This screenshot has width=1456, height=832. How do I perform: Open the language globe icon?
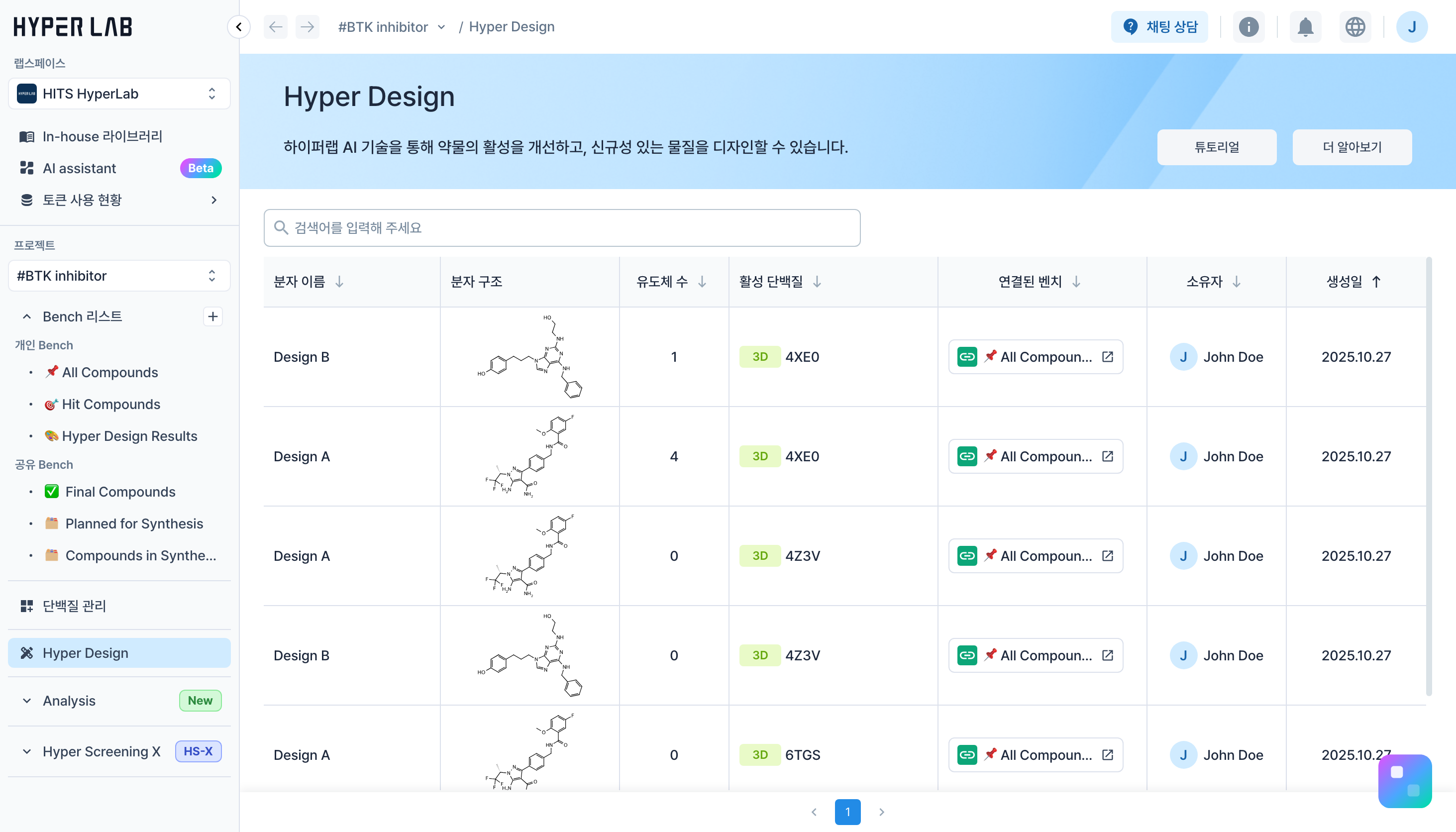1355,27
